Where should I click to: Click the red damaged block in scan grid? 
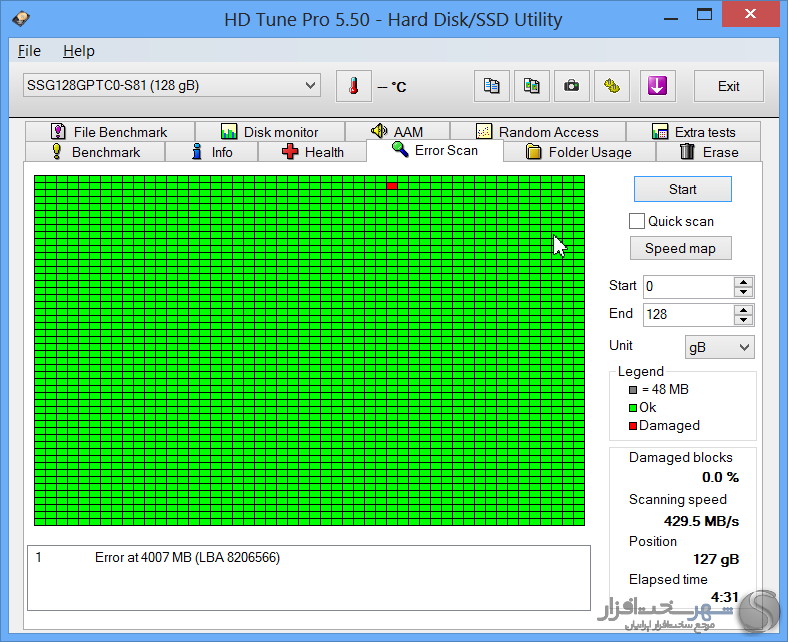(x=392, y=186)
